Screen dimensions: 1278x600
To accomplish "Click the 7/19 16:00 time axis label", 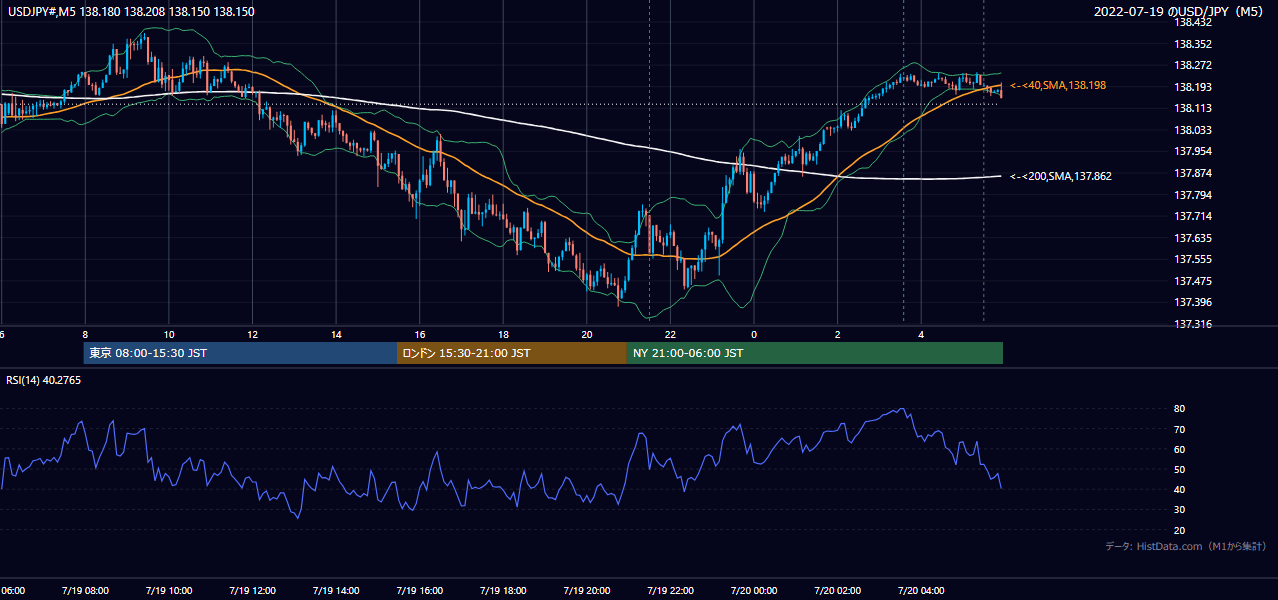I will [x=419, y=591].
